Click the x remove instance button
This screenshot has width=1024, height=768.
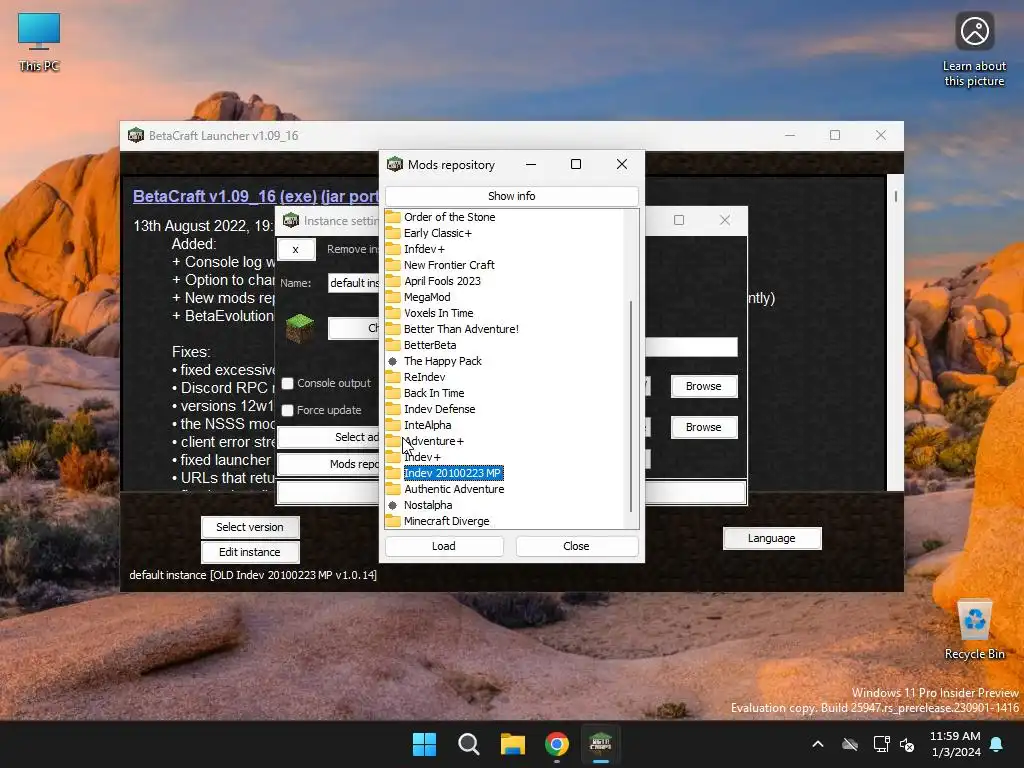point(296,249)
